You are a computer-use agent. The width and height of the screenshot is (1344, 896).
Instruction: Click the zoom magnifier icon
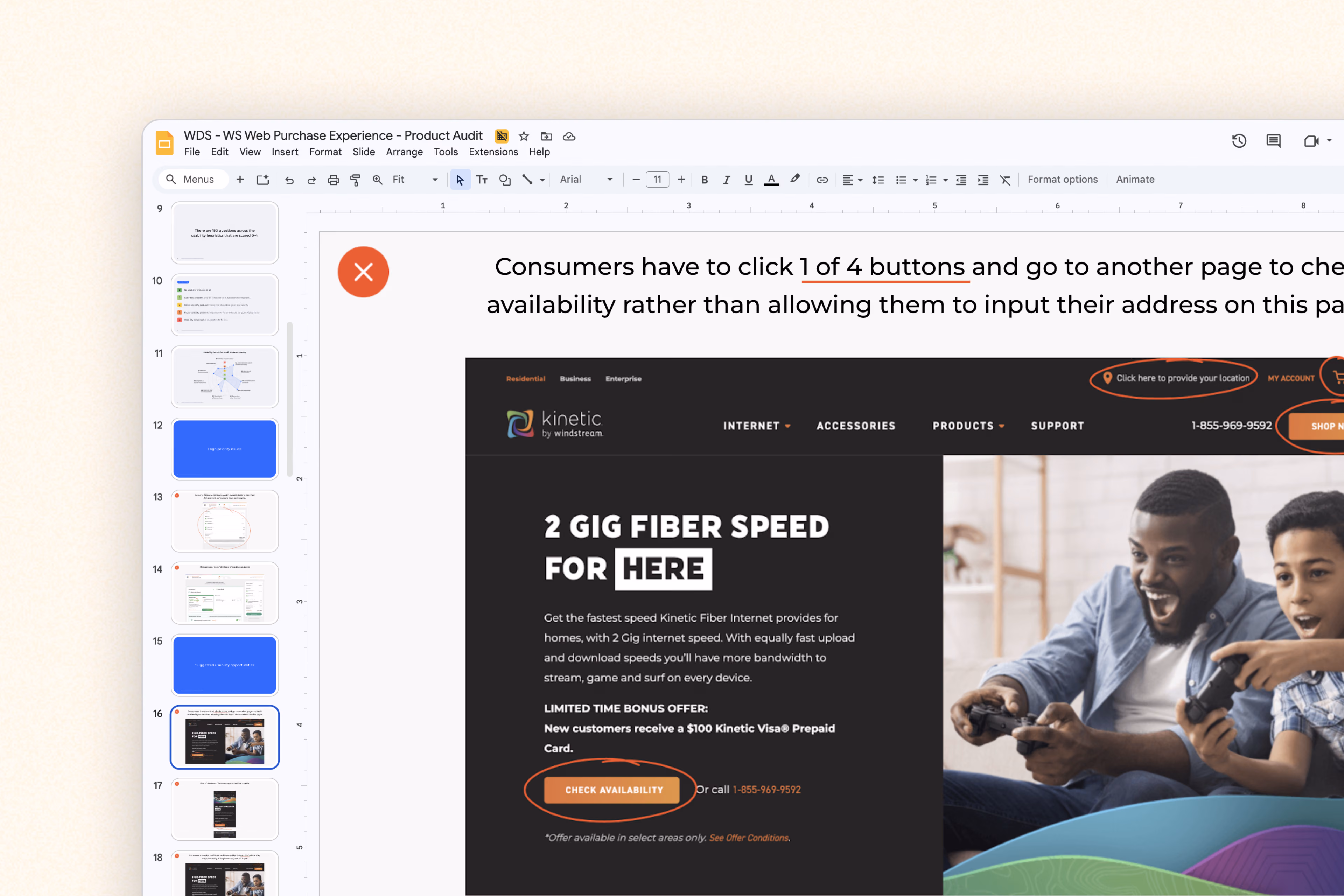coord(377,180)
